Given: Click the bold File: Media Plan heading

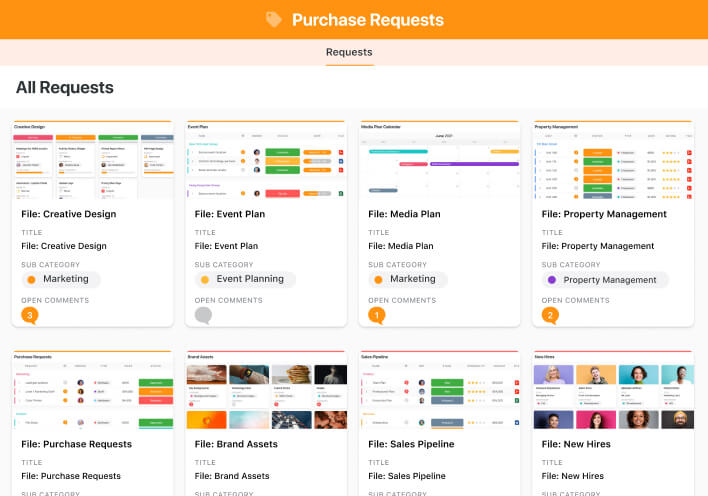Looking at the screenshot, I should coord(404,214).
